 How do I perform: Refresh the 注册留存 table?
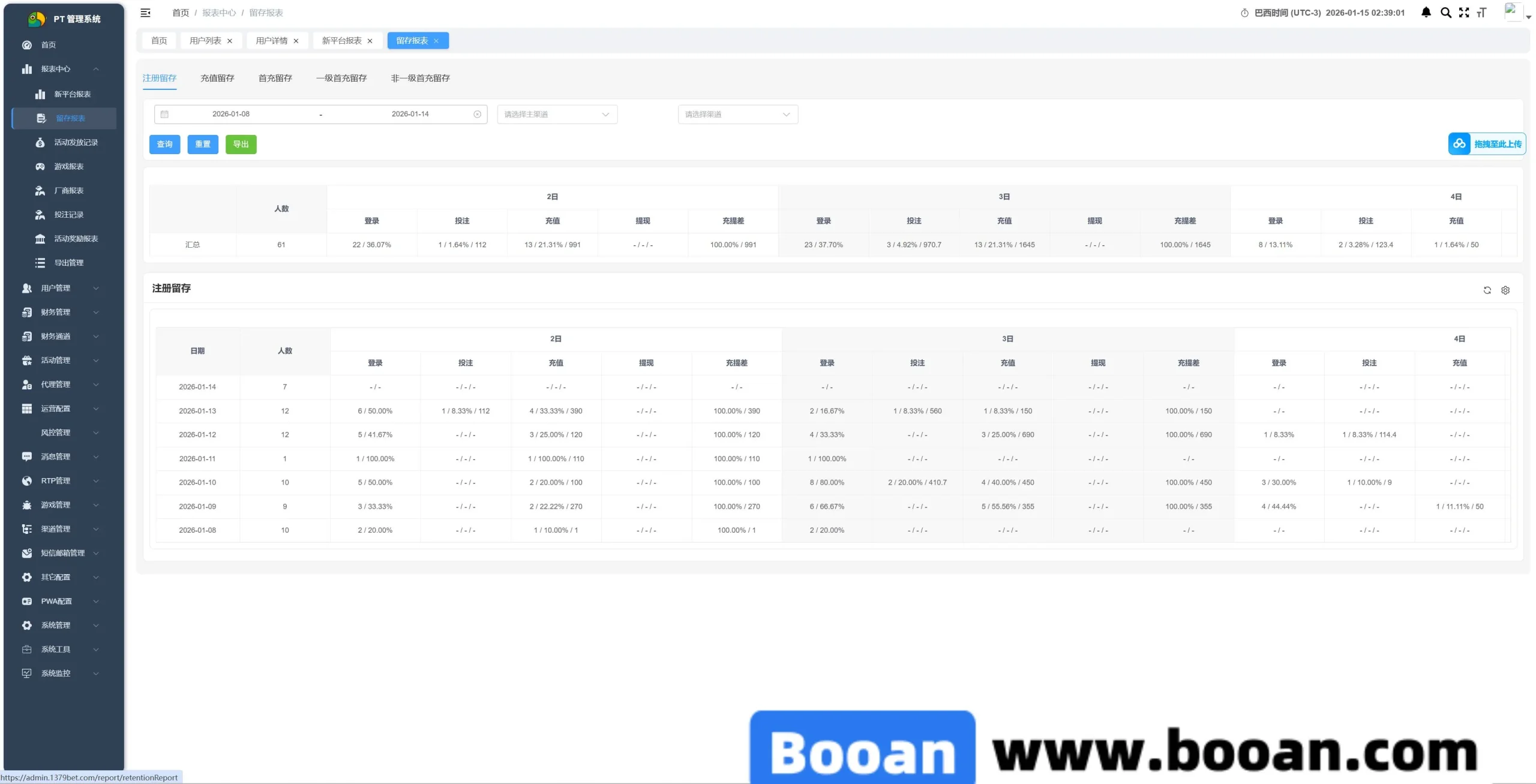pos(1487,290)
